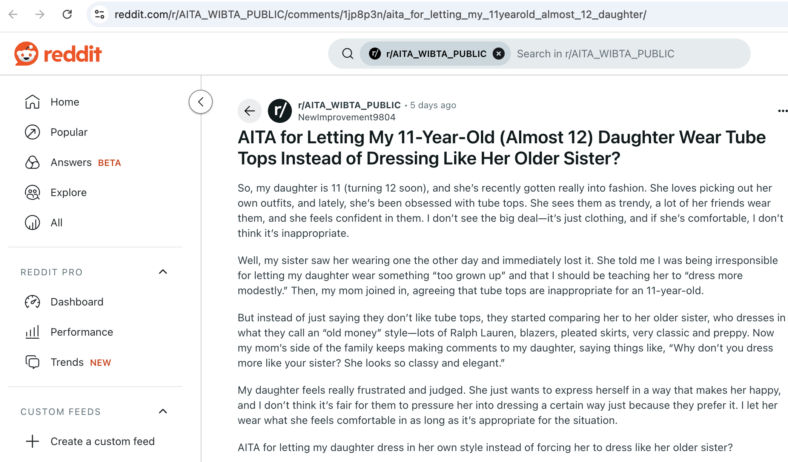Click the post title about tube tops

point(502,148)
